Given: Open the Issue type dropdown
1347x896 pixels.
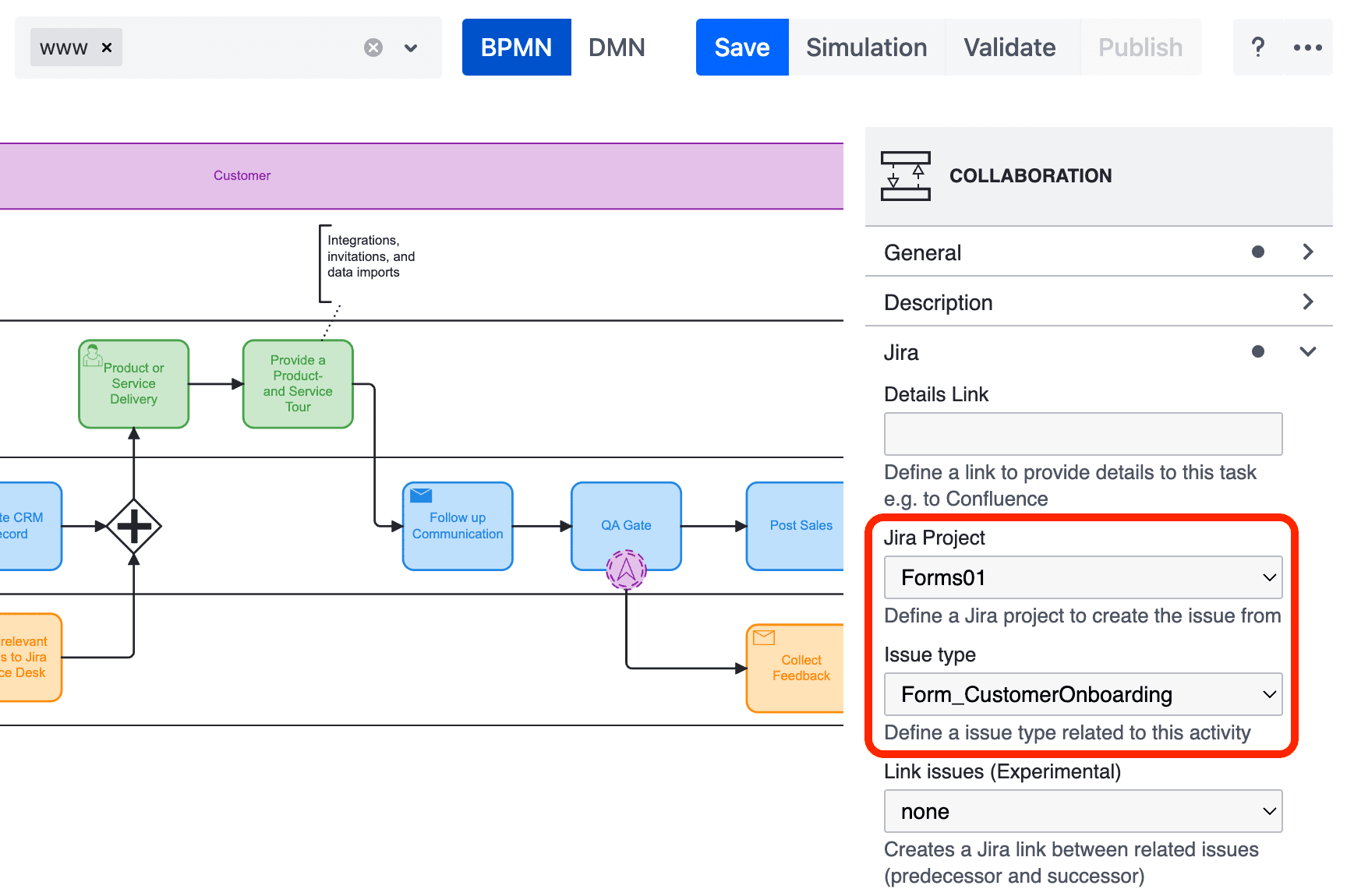Looking at the screenshot, I should (1083, 694).
